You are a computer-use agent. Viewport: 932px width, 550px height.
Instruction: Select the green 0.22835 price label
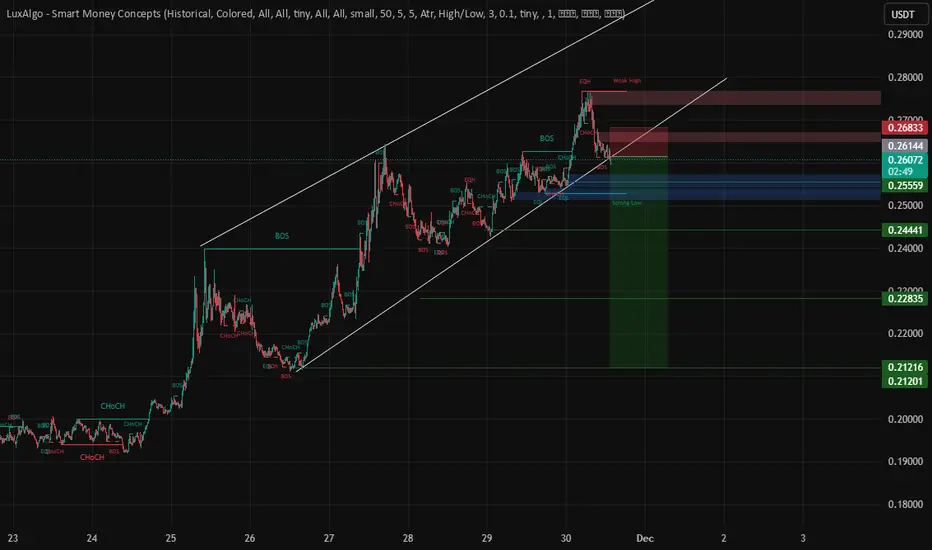[x=905, y=298]
